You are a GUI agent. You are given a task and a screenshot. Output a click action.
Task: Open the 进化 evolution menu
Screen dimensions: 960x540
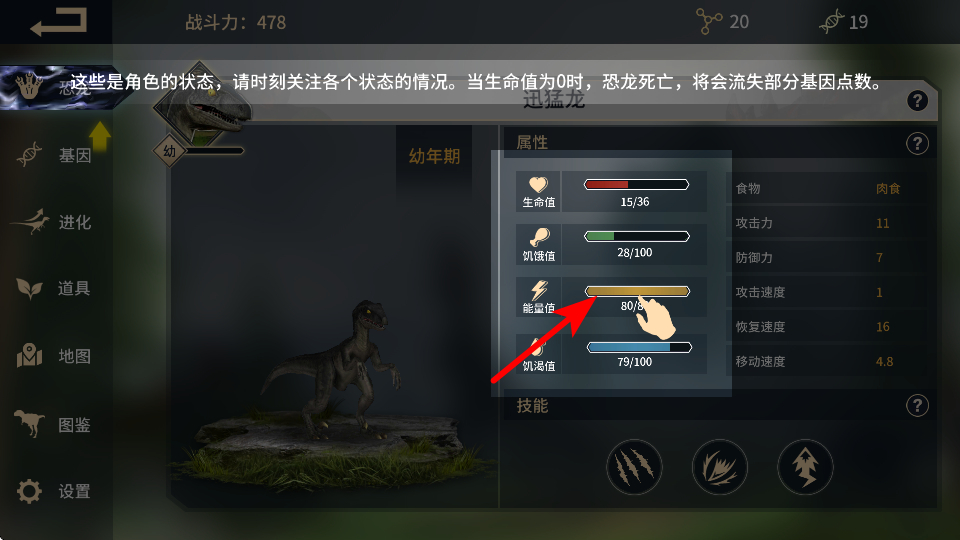click(x=55, y=222)
